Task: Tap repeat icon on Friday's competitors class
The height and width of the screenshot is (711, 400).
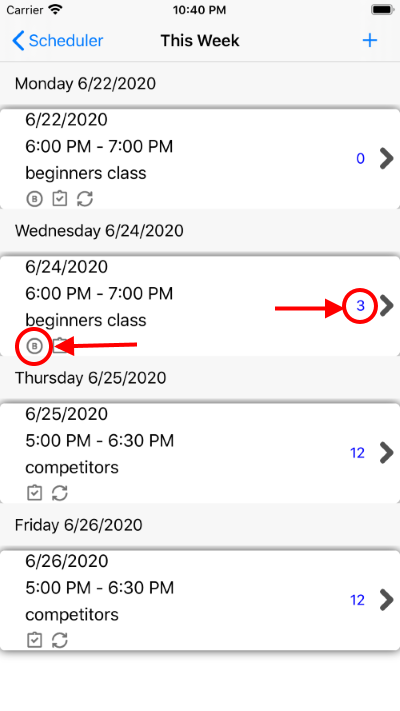Action: tap(59, 640)
